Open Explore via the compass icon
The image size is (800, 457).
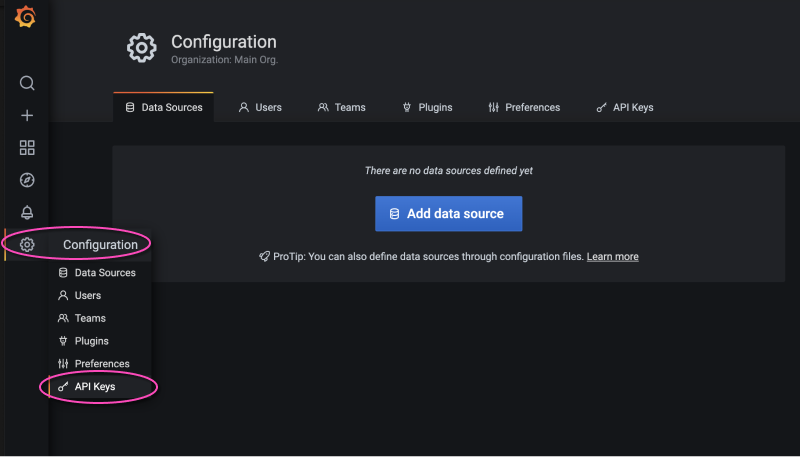click(27, 180)
